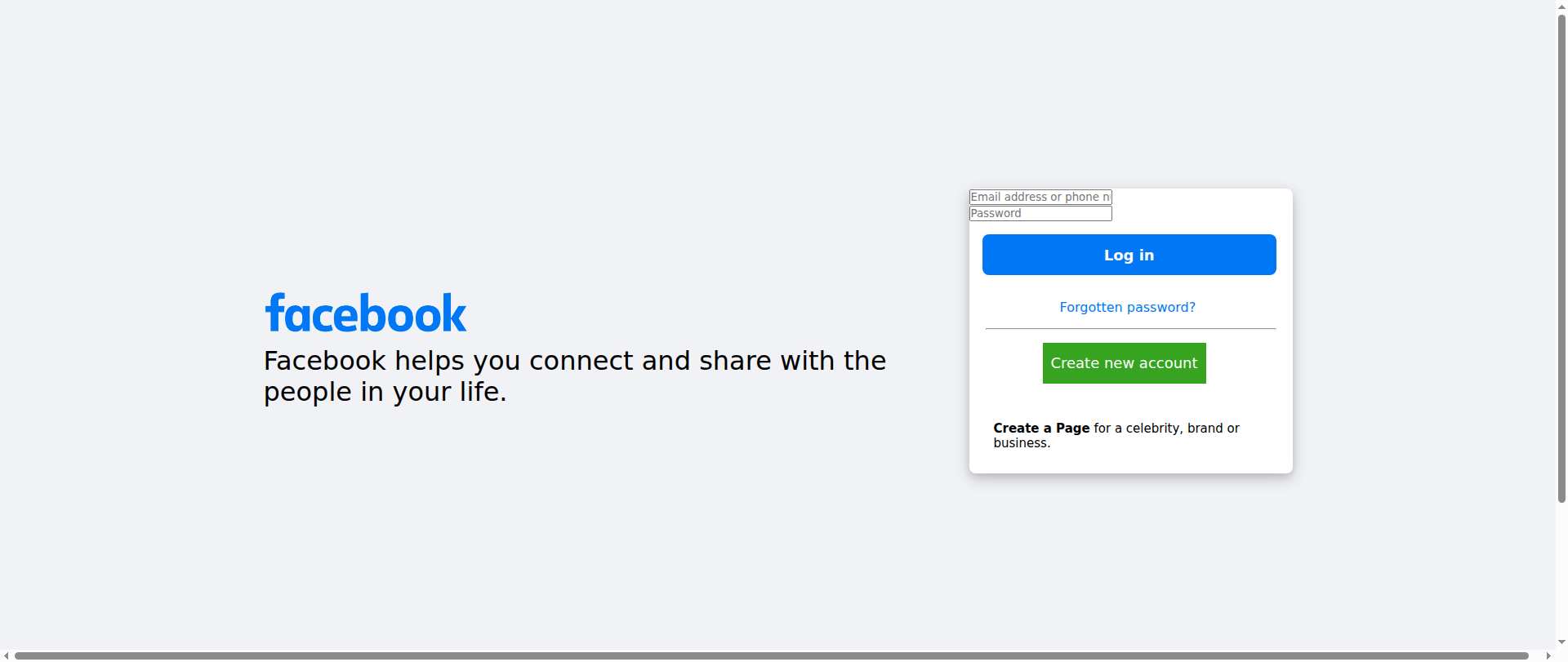Click the divider line above Create new account
Viewport: 1568px width, 662px height.
(x=1130, y=328)
